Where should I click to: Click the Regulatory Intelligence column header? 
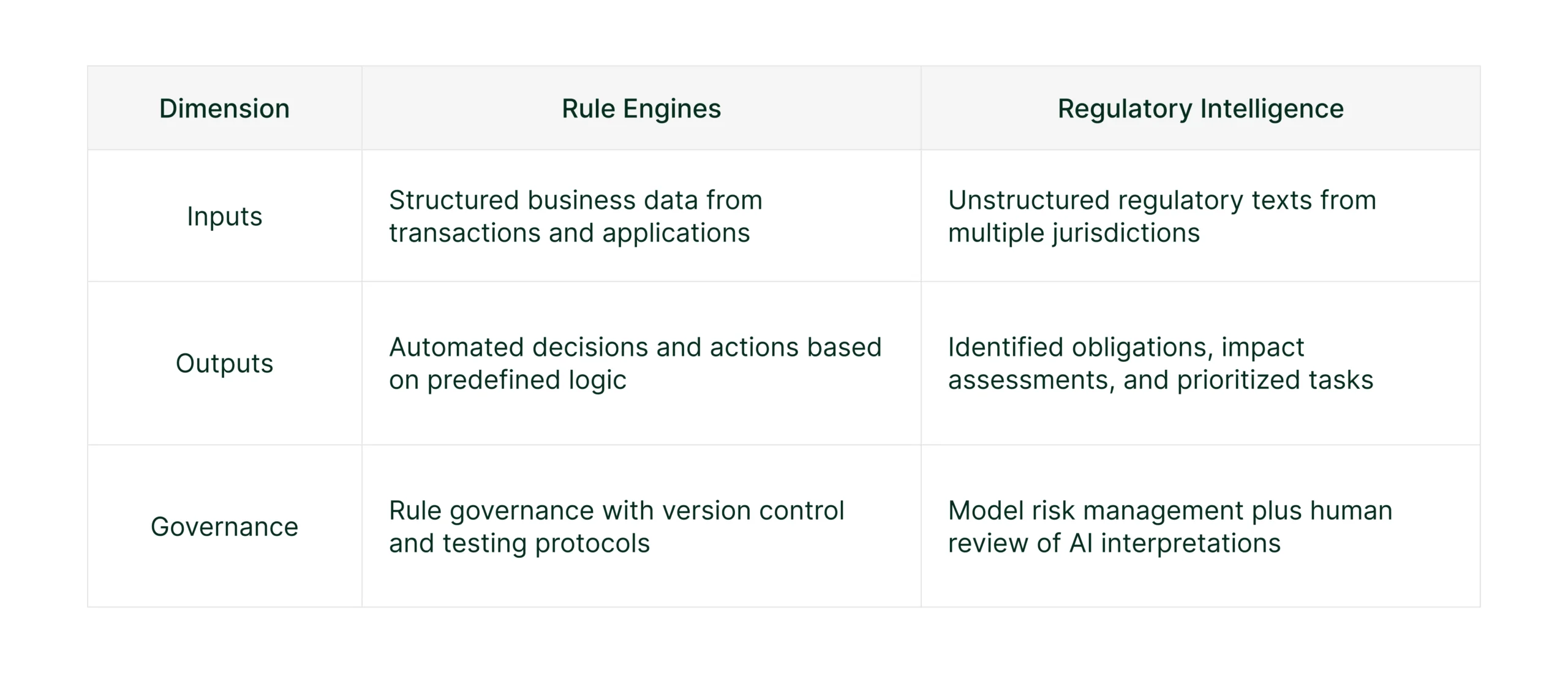pos(1200,109)
